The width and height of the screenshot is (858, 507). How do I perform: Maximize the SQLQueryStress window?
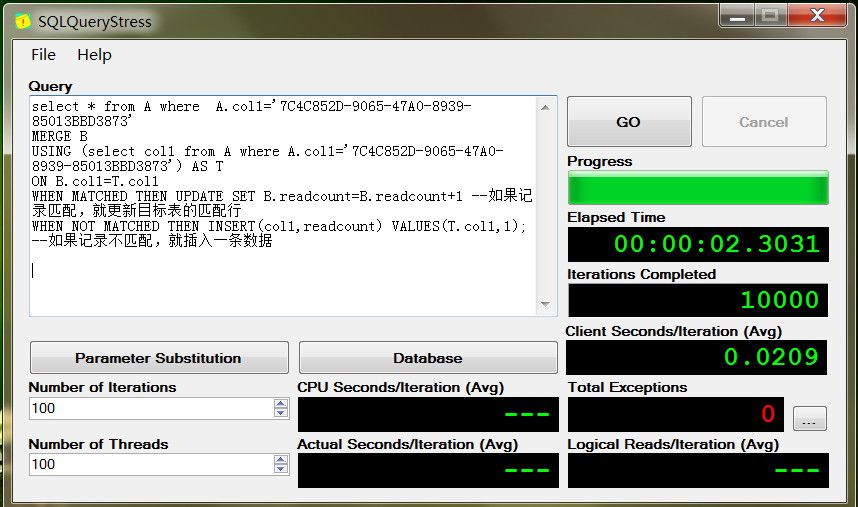(770, 16)
